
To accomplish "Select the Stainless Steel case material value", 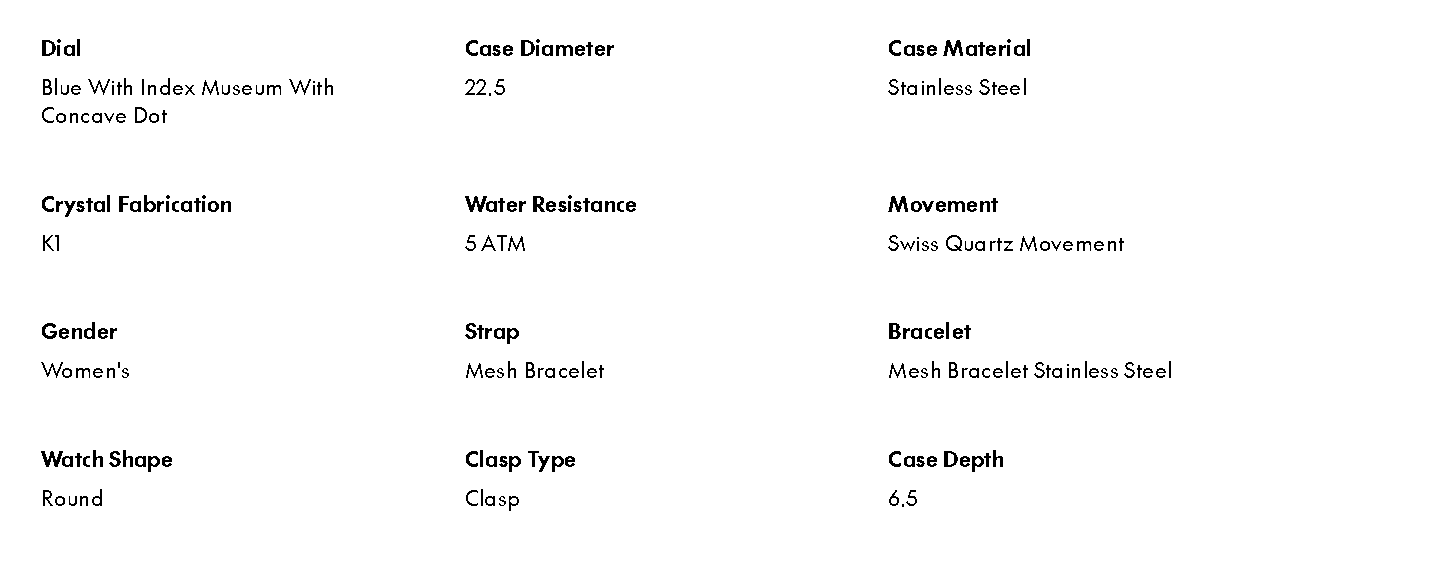I will (x=957, y=88).
